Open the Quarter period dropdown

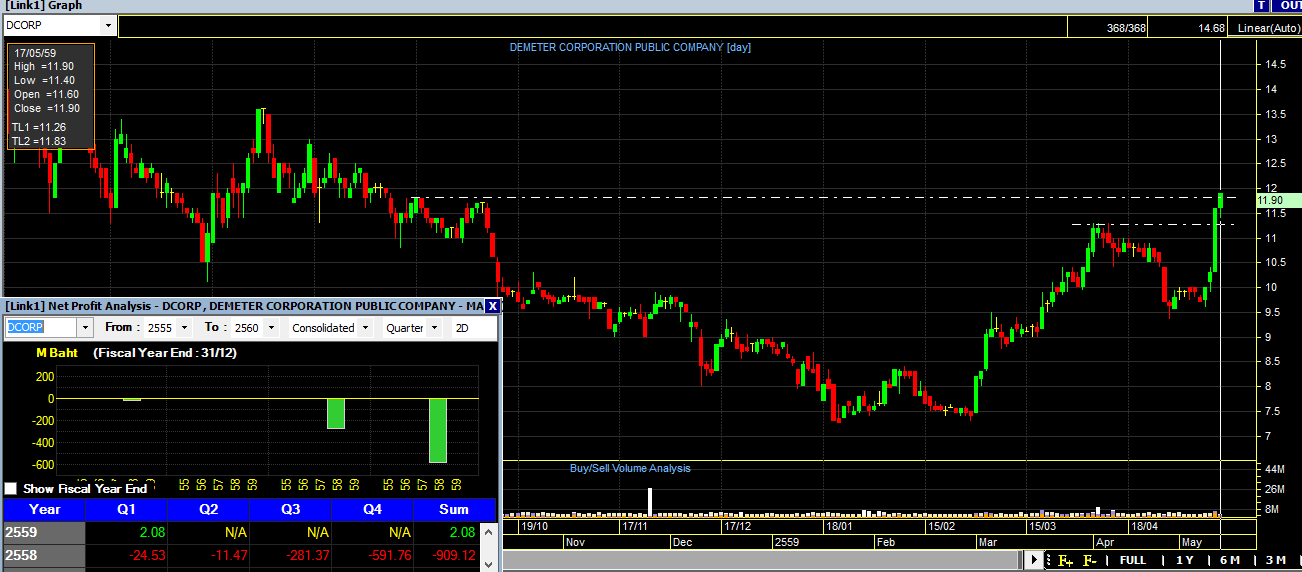click(x=436, y=327)
